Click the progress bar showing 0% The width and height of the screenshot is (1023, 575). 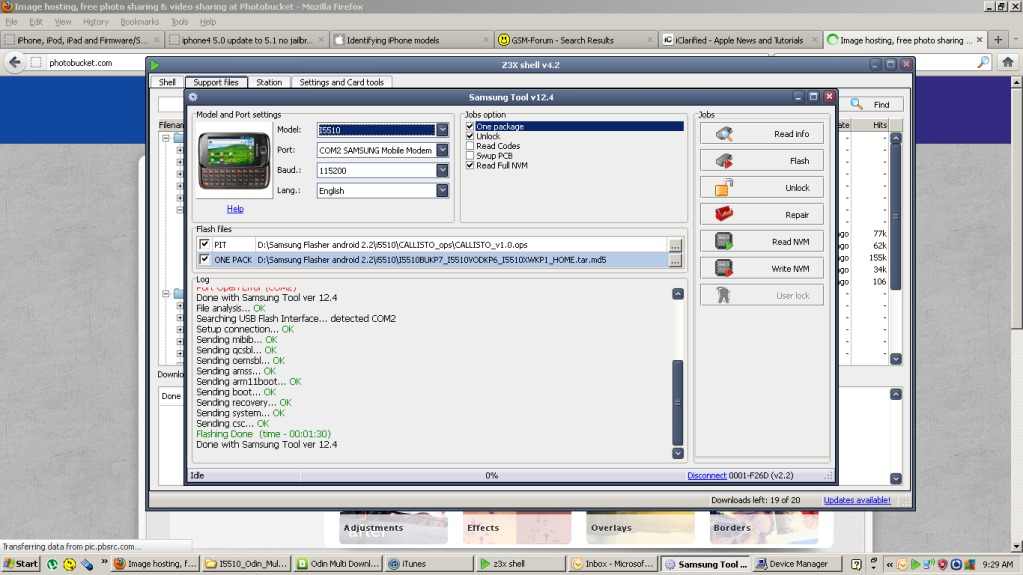tap(491, 476)
